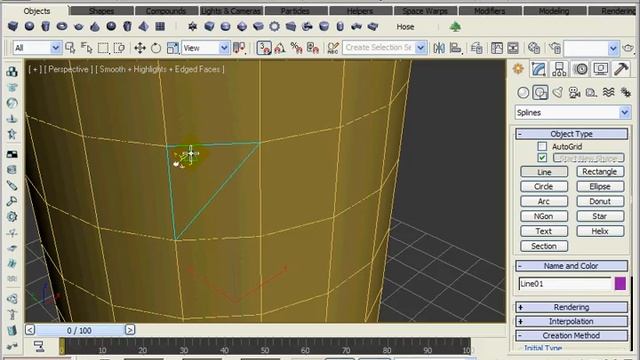
Task: Click the Circle spline button
Action: point(544,187)
